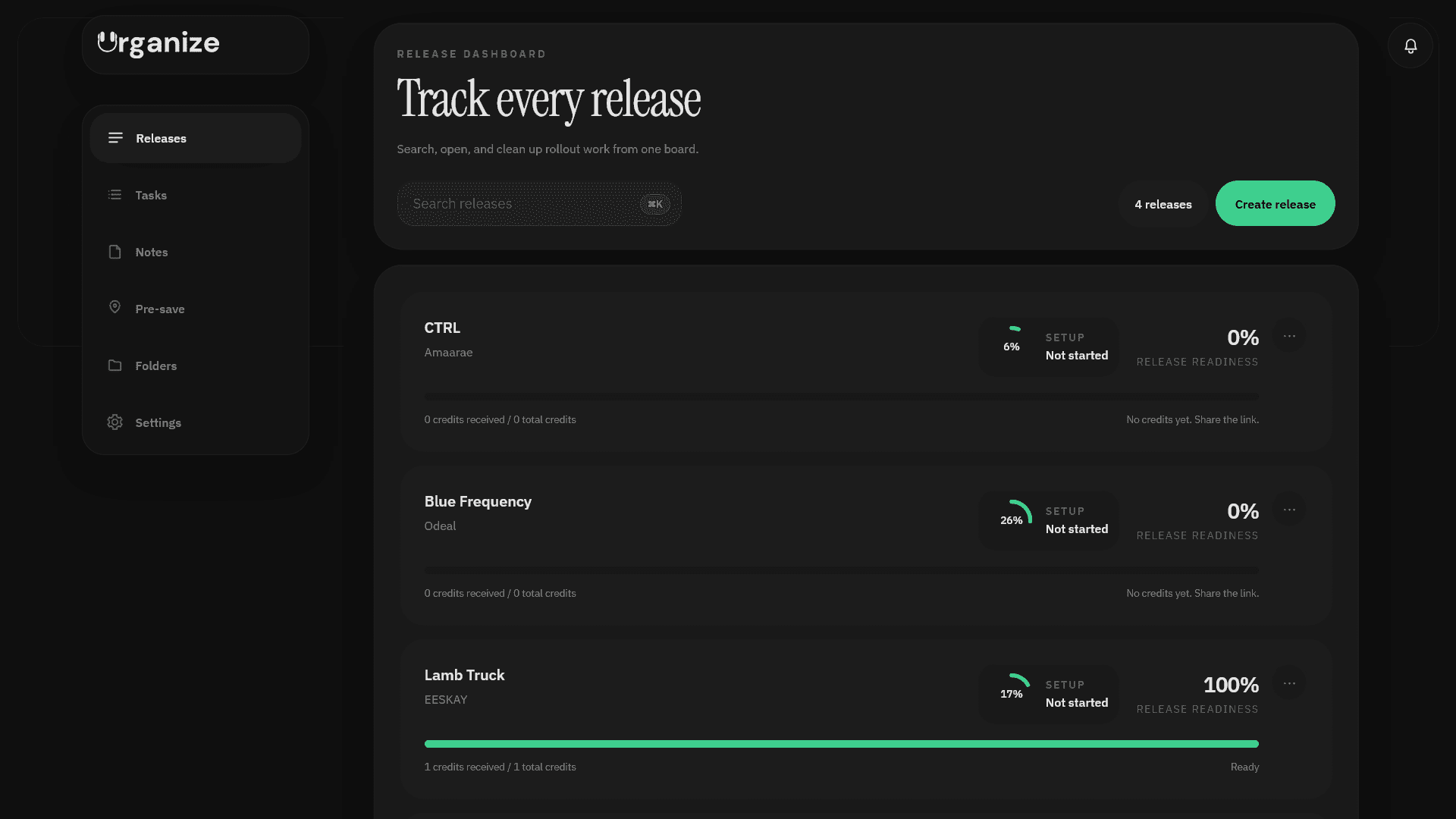
Task: Click the Tasks checklist icon
Action: [115, 195]
